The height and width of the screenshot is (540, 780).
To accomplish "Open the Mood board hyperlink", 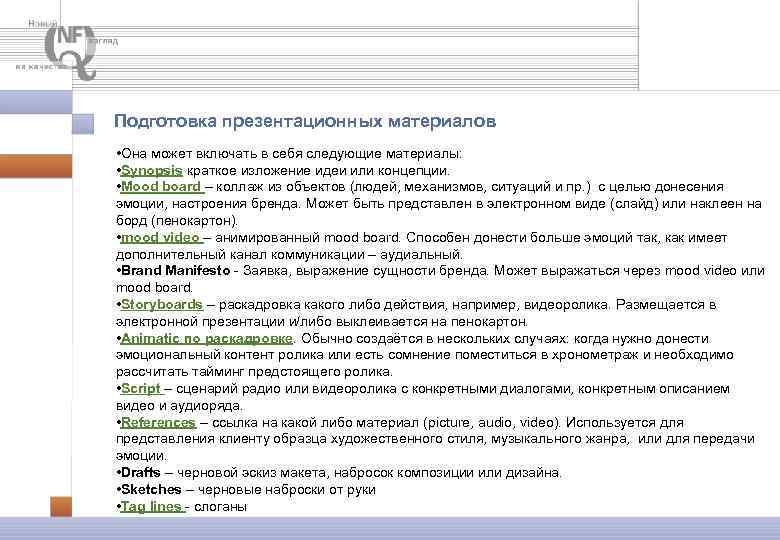I will (162, 187).
